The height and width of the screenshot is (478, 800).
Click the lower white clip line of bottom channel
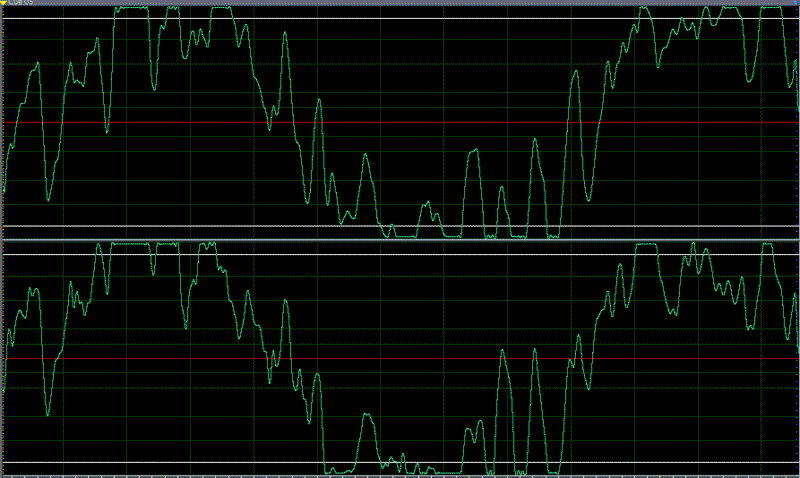point(401,463)
